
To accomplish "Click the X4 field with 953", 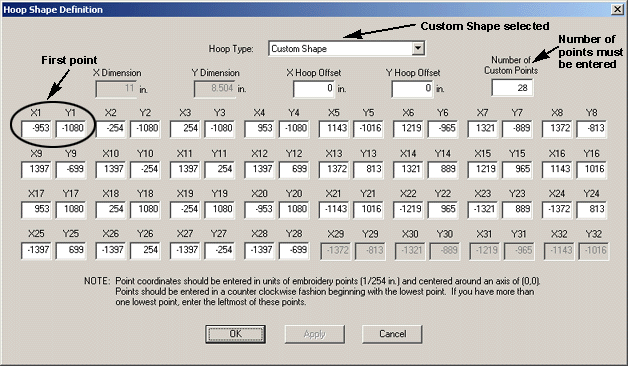I will [x=260, y=129].
